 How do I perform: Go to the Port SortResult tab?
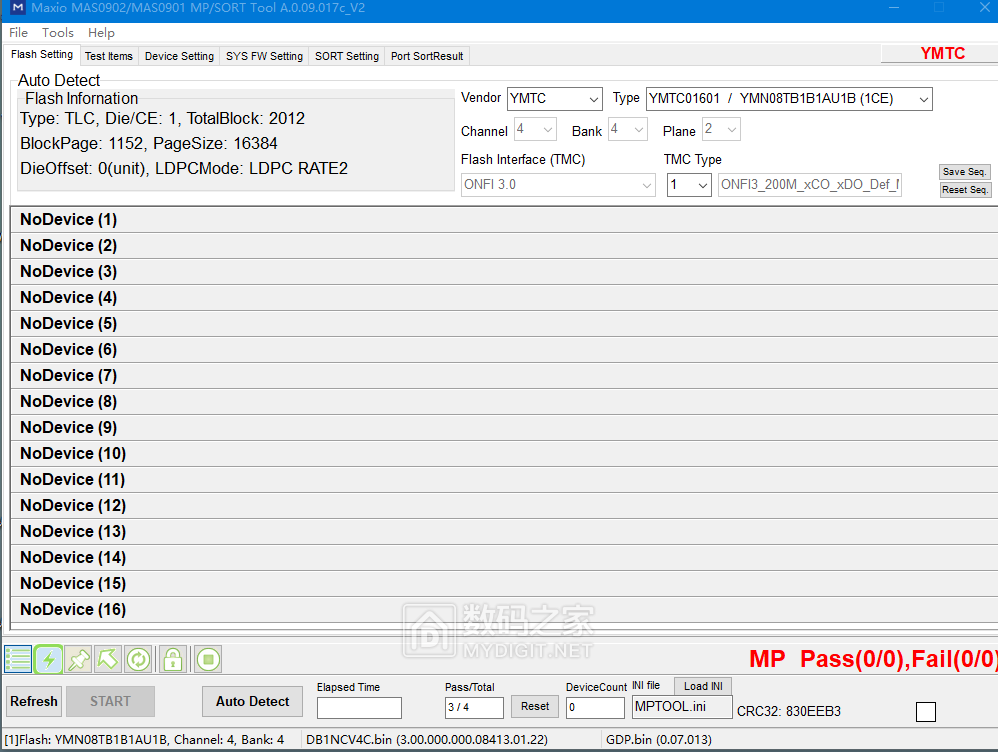coord(427,56)
